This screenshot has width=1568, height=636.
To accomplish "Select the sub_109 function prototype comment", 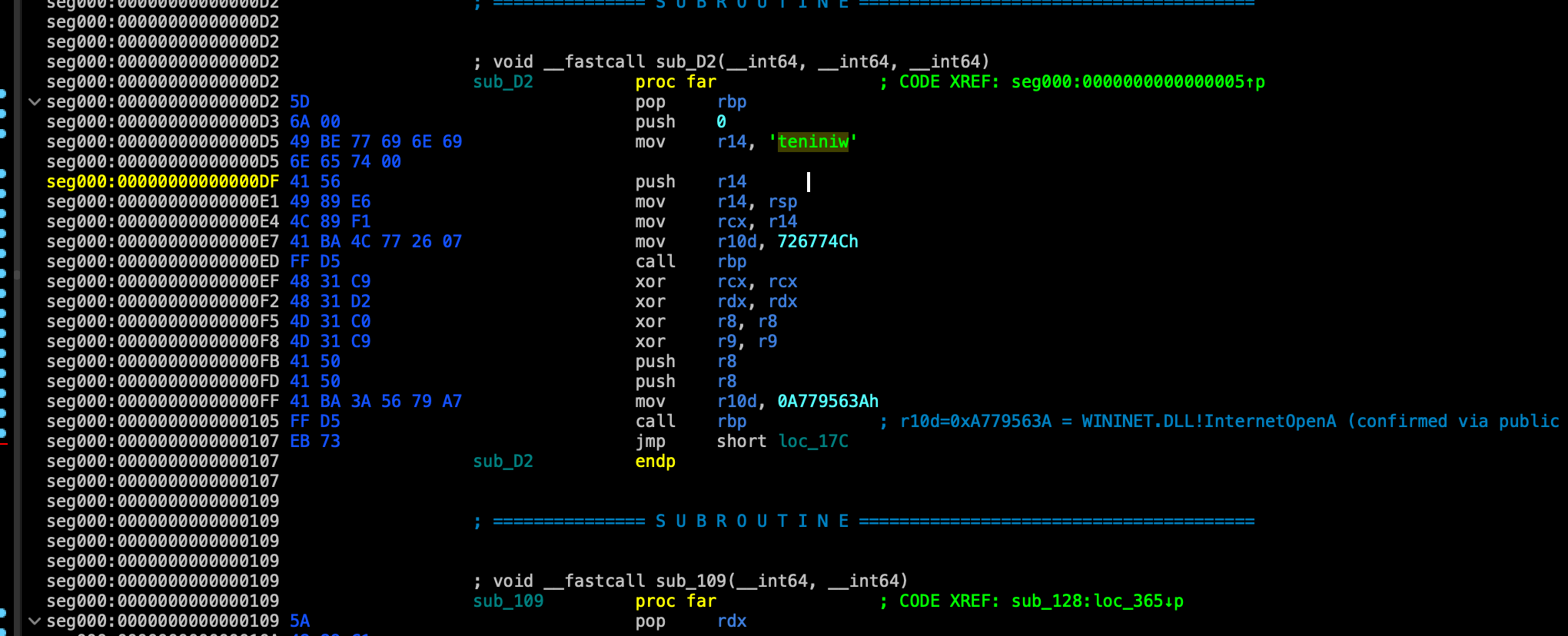I will (691, 581).
